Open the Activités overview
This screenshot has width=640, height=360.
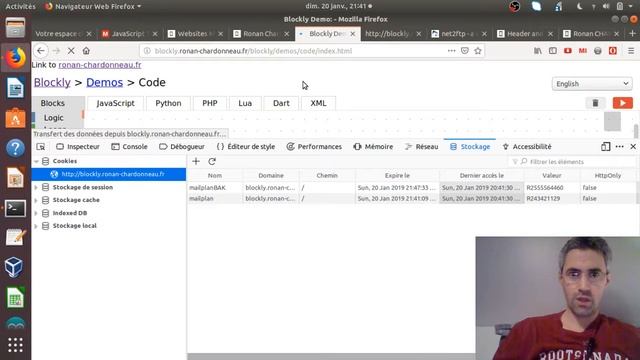[x=20, y=6]
